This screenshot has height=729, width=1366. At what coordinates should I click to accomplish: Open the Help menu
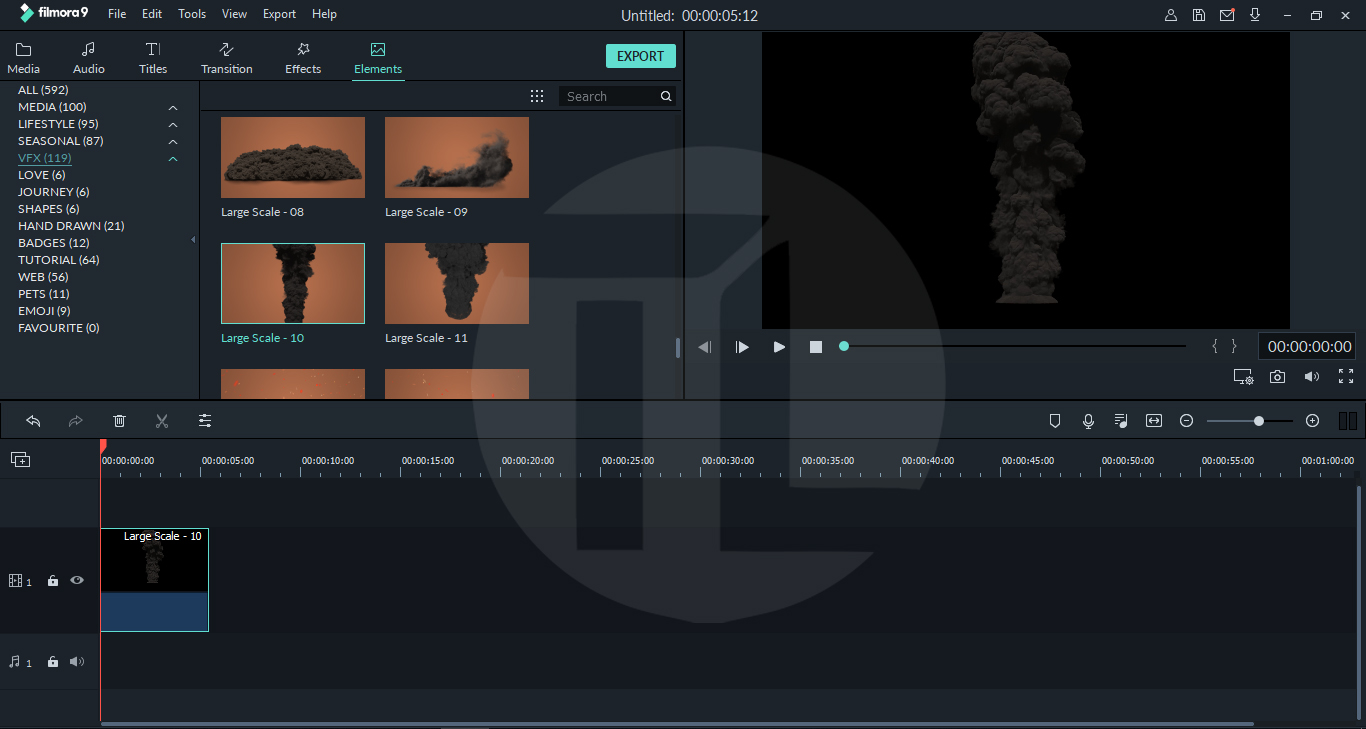(324, 14)
